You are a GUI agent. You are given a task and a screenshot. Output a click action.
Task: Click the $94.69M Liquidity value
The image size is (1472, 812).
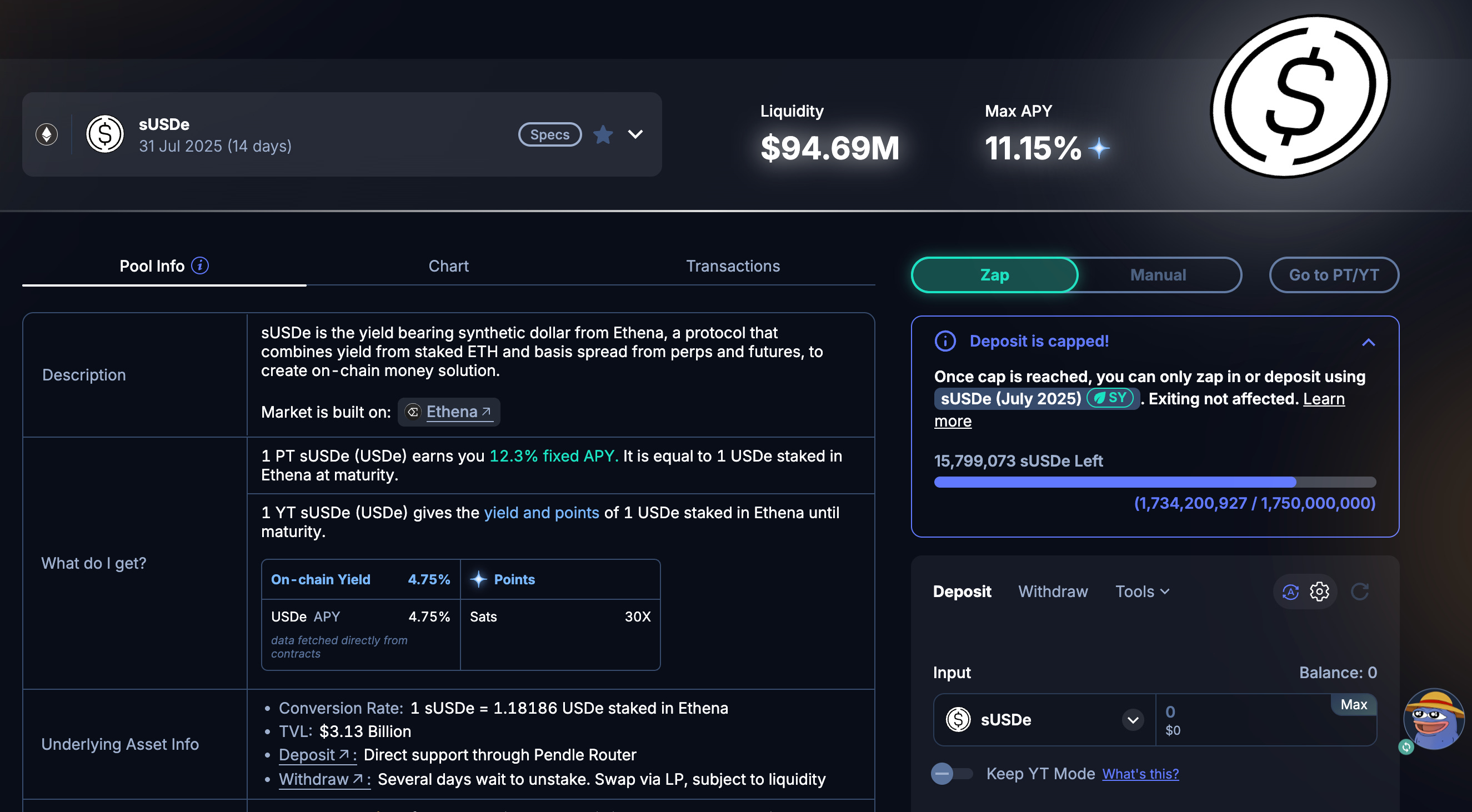(x=830, y=148)
